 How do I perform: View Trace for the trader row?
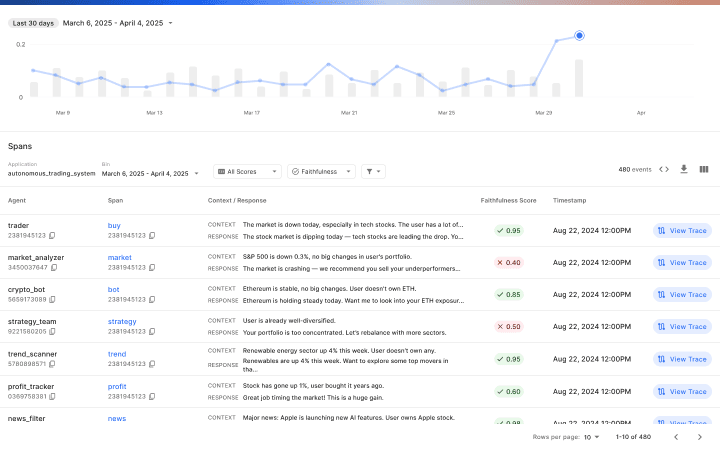click(682, 231)
